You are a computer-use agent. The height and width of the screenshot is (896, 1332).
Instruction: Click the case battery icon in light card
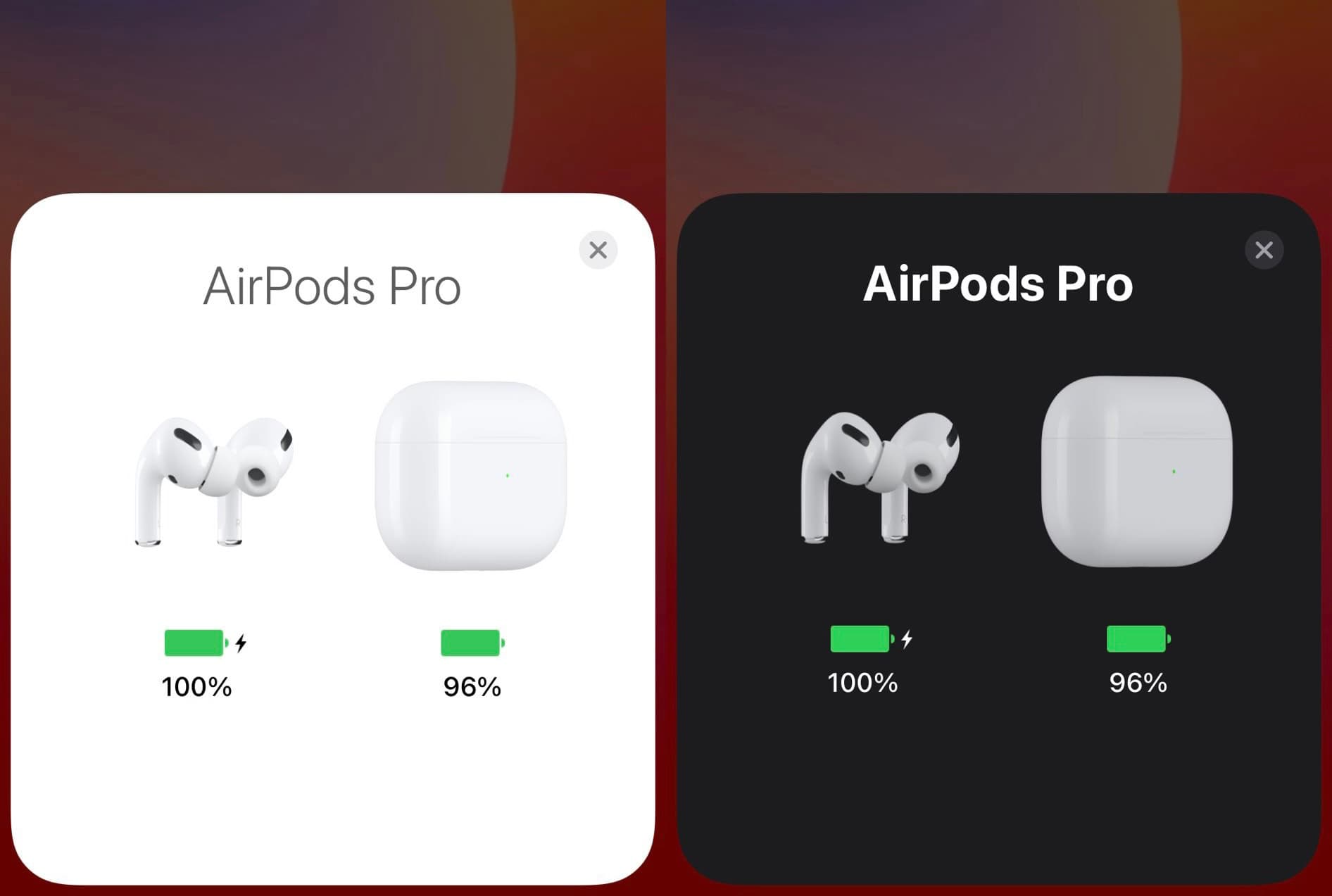472,643
